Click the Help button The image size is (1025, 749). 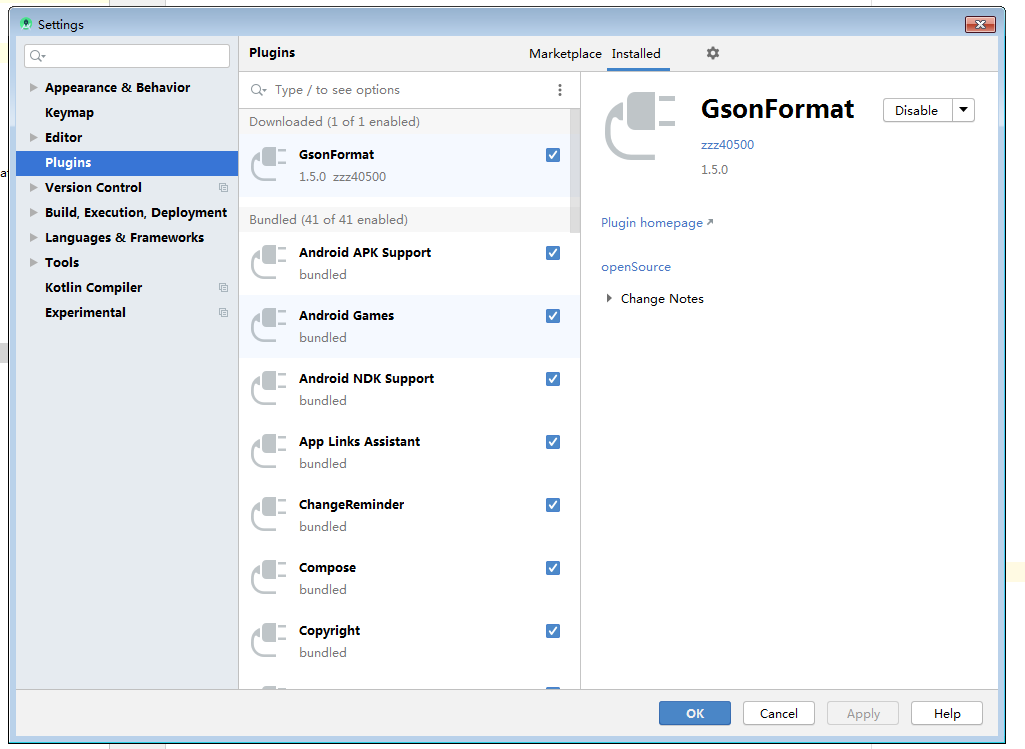pyautogui.click(x=947, y=713)
